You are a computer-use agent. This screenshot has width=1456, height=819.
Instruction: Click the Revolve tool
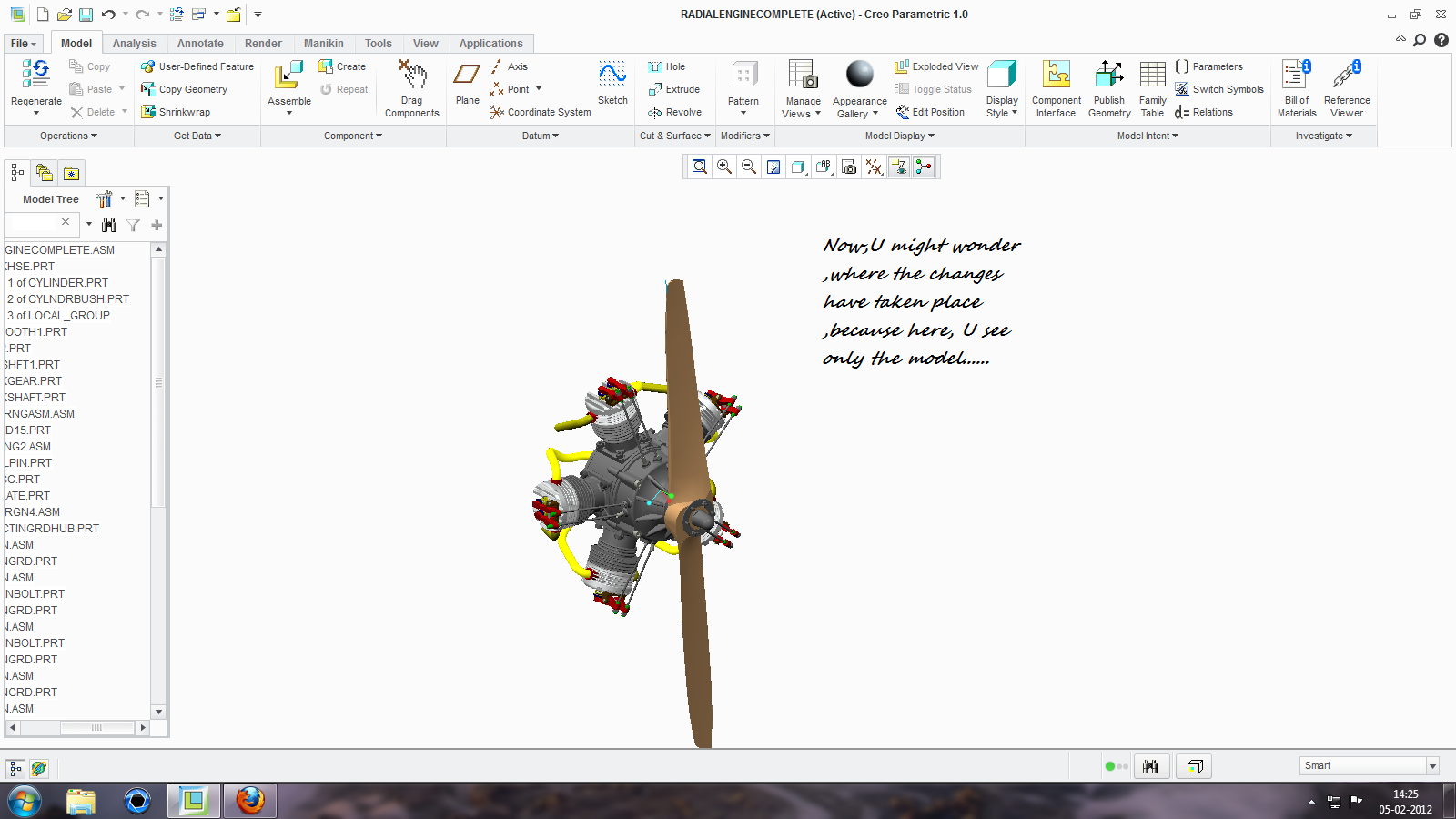pyautogui.click(x=675, y=112)
